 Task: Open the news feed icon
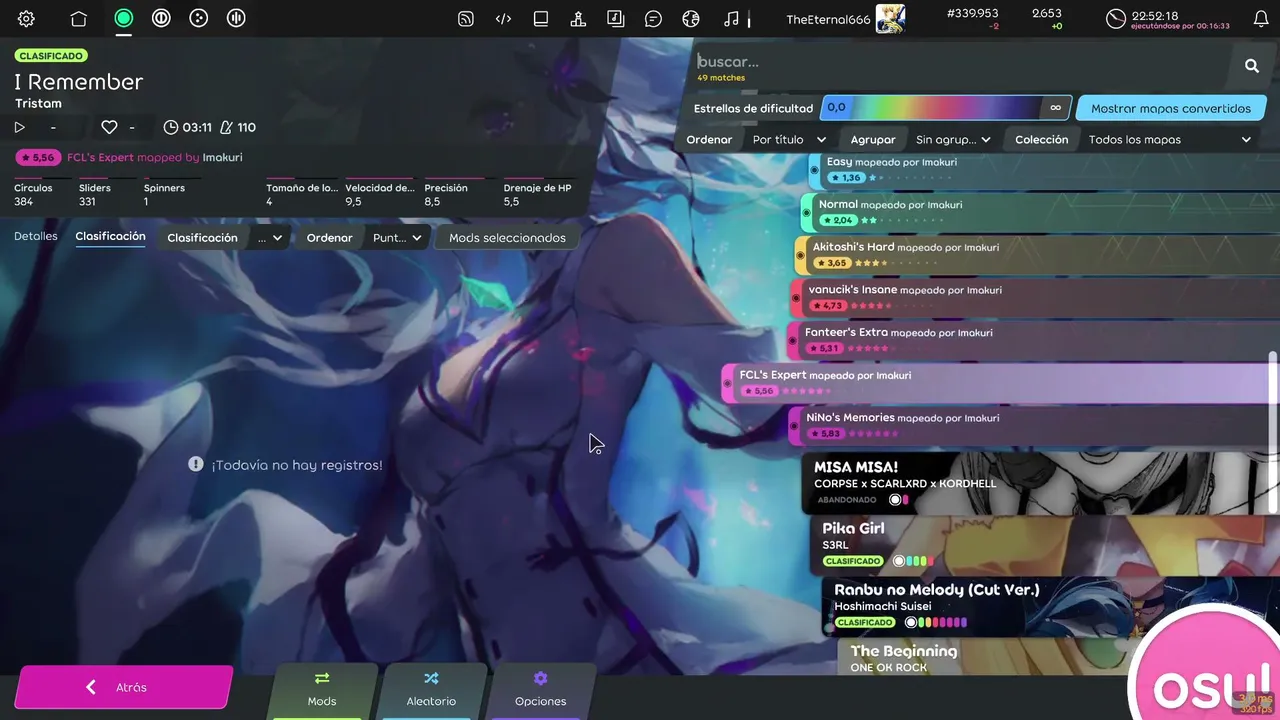(466, 18)
